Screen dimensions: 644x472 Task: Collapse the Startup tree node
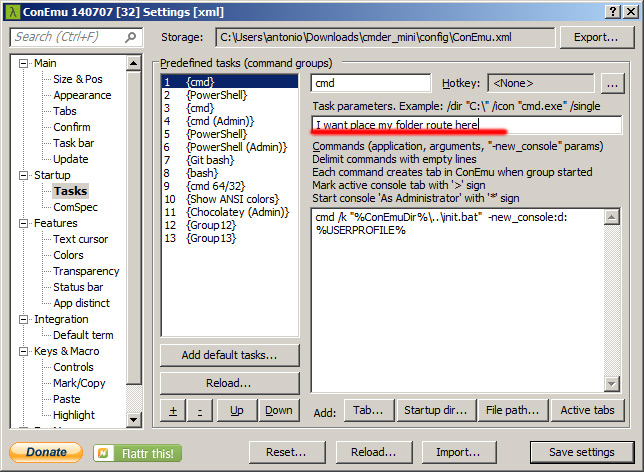click(23, 175)
